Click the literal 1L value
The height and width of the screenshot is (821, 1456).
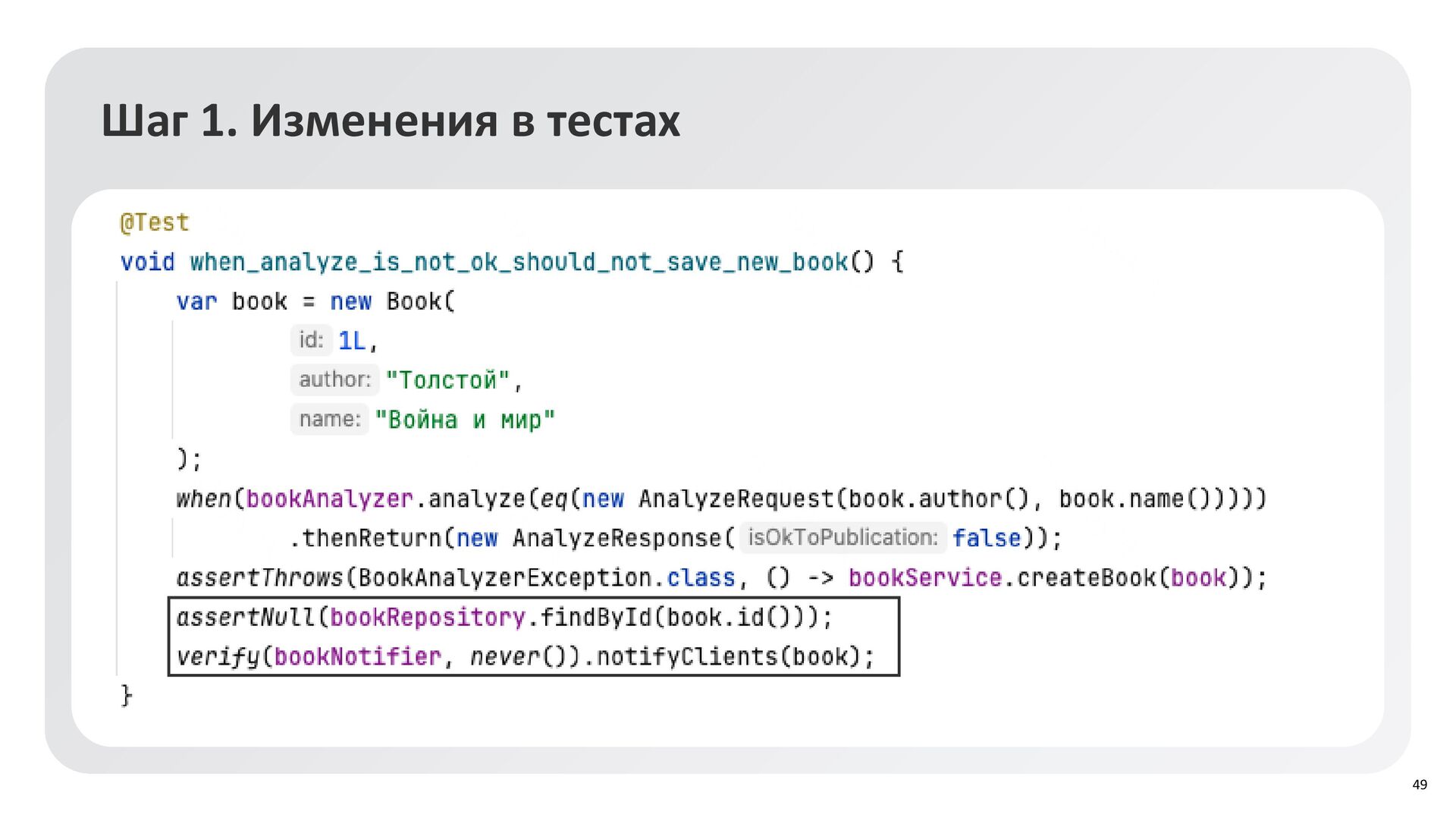pyautogui.click(x=352, y=341)
